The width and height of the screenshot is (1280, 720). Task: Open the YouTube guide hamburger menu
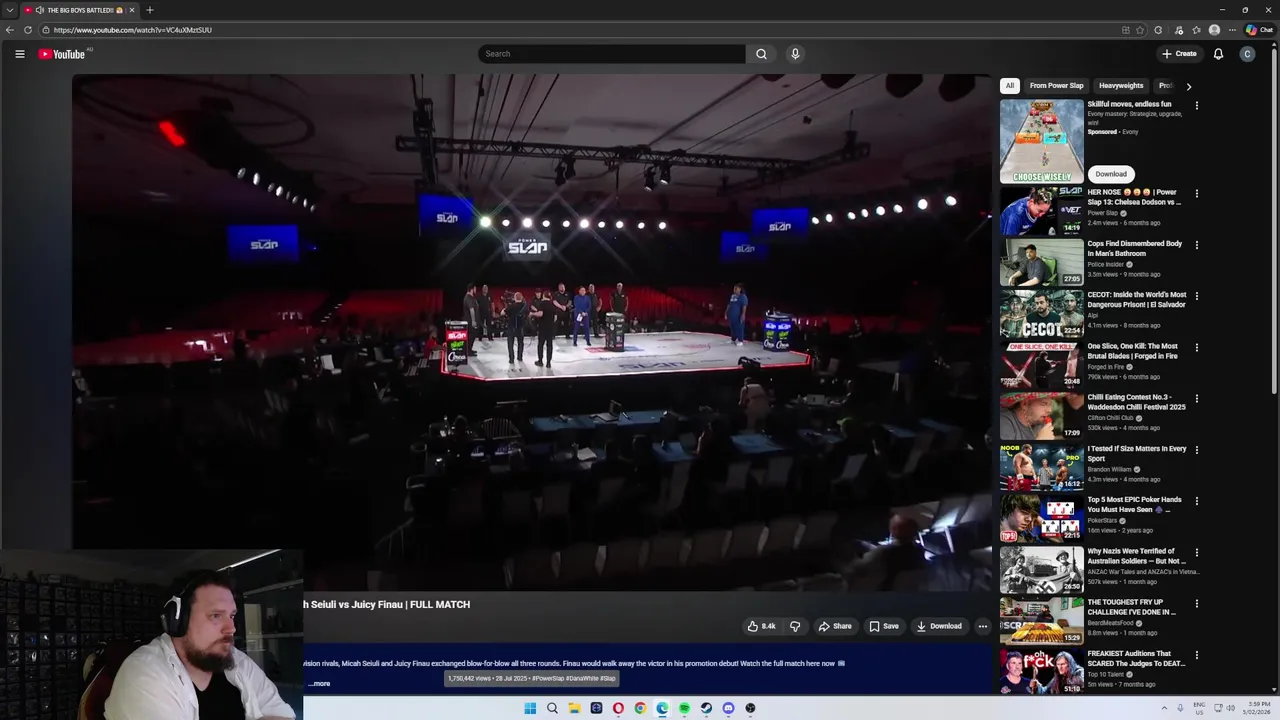click(x=20, y=54)
